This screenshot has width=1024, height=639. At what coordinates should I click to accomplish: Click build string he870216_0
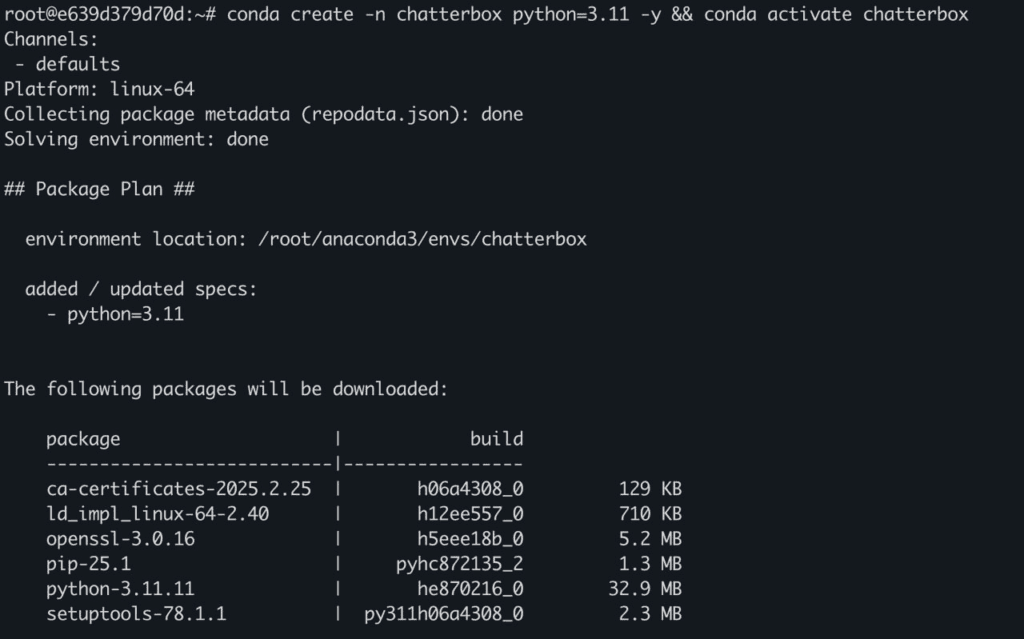pyautogui.click(x=470, y=589)
